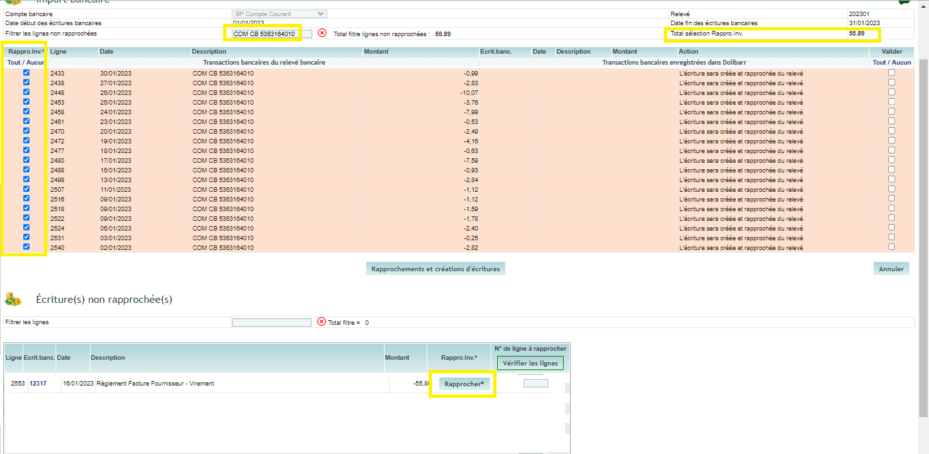Click 'Écriture(s) non rapprochée(s)' heading
The image size is (929, 454).
(x=104, y=299)
